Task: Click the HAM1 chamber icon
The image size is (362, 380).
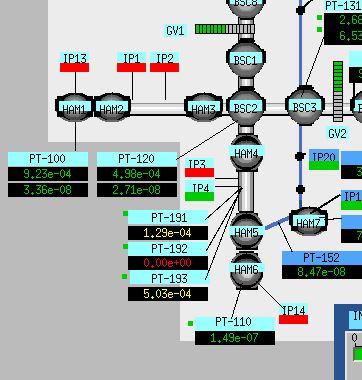Action: tap(74, 107)
